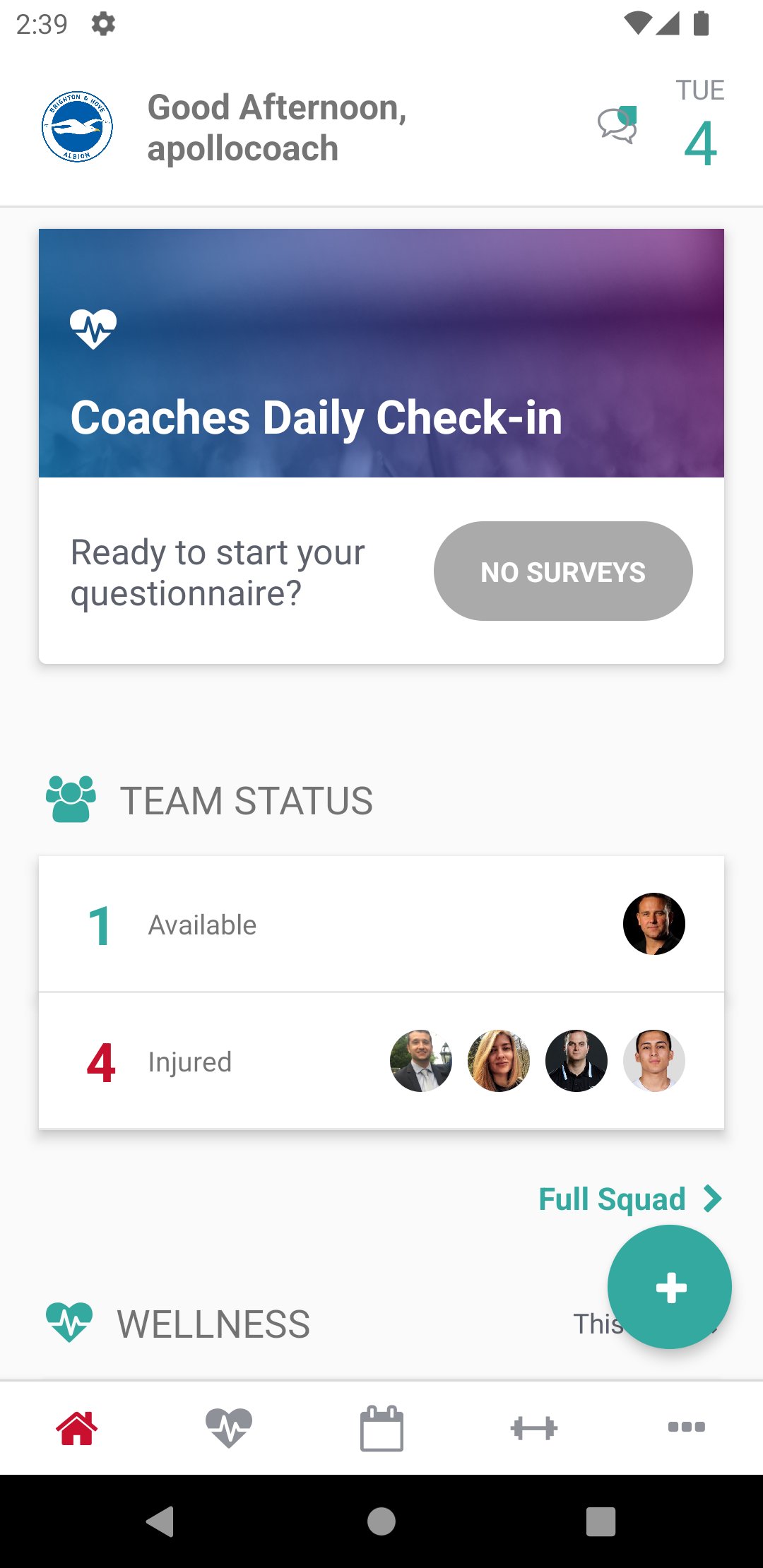Tap the available player's avatar

653,924
